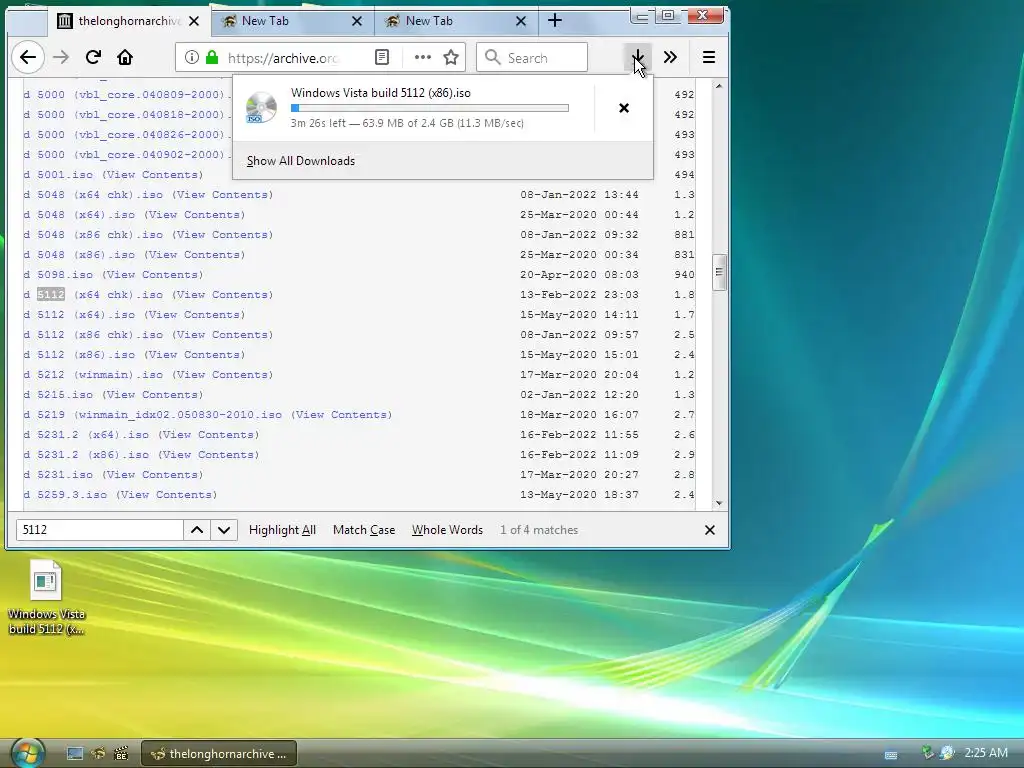This screenshot has height=768, width=1024.
Task: Click the tray icon beside the clock
Action: click(947, 753)
